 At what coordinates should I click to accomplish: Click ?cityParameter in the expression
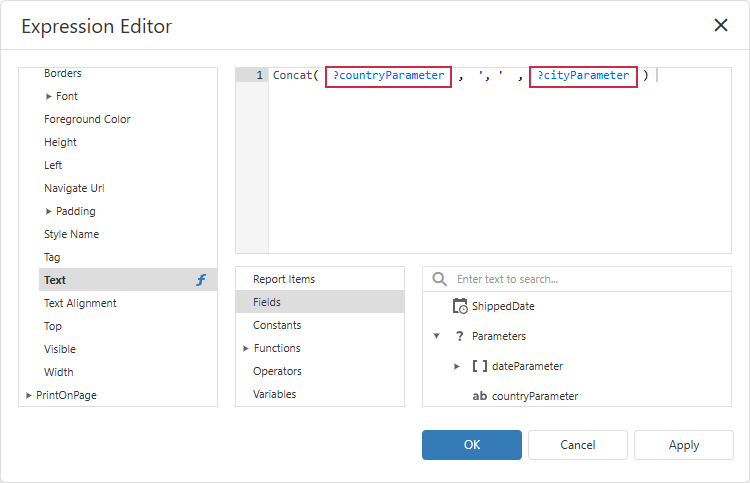pyautogui.click(x=583, y=76)
